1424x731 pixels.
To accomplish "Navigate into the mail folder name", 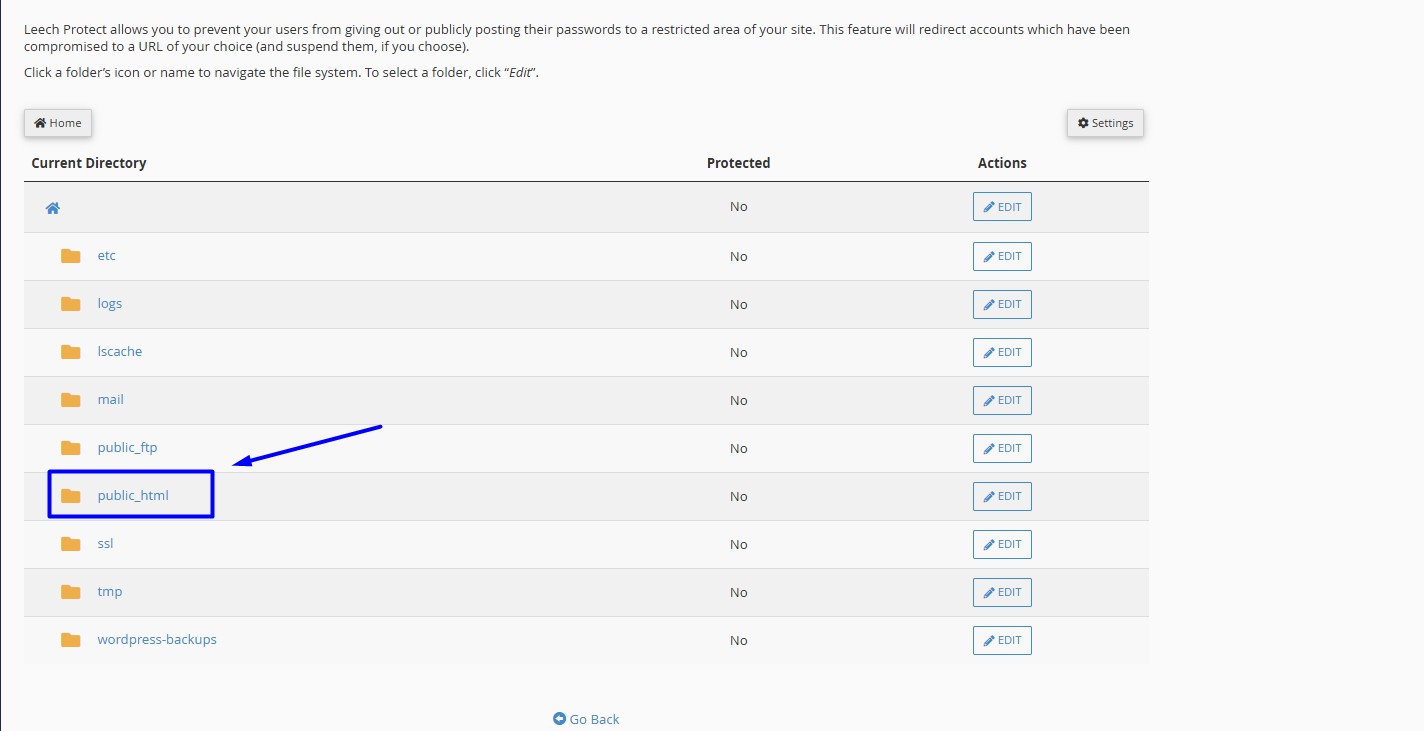I will (x=111, y=400).
